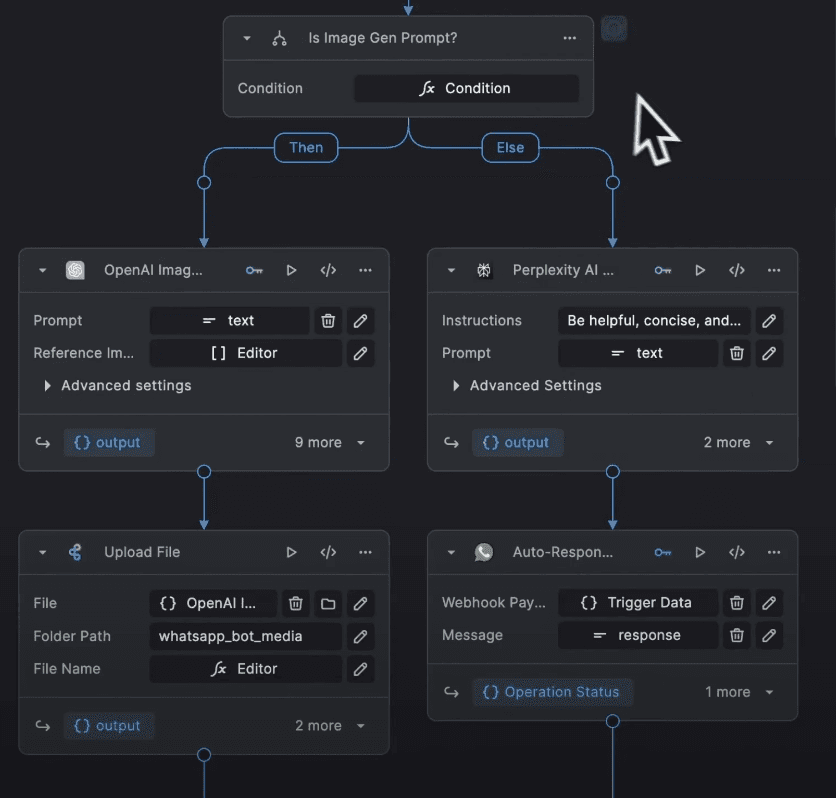Click the Perplexity AI logo icon

pos(484,270)
